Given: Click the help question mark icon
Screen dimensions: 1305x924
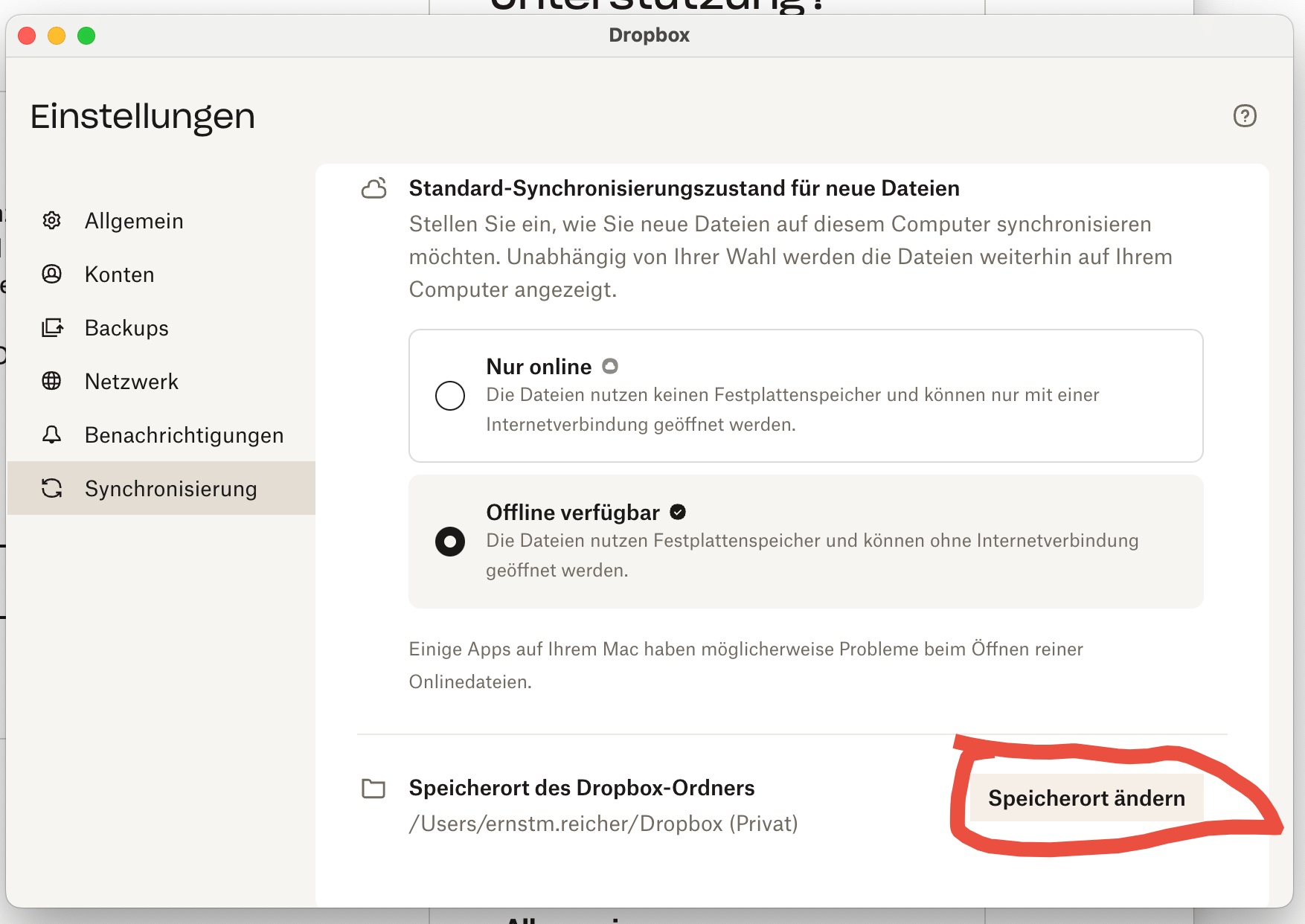Looking at the screenshot, I should [1245, 116].
